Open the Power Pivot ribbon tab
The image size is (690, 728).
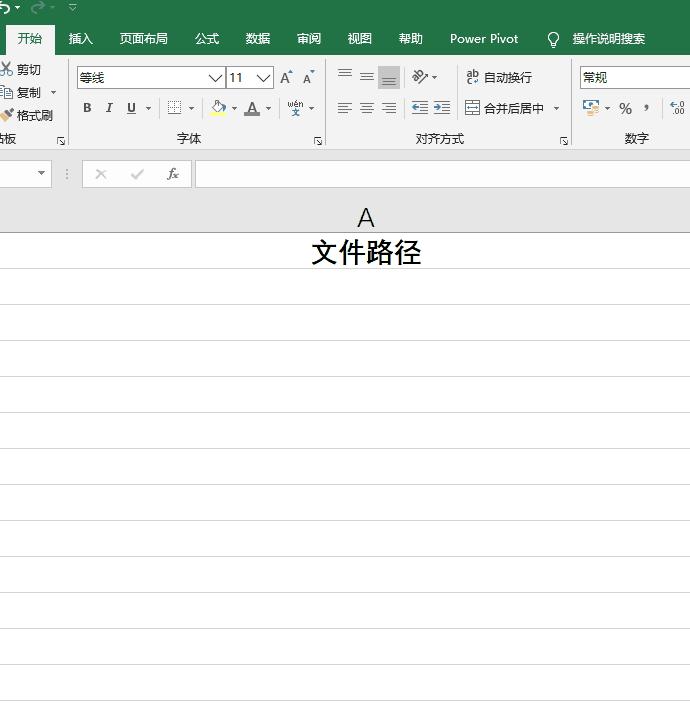(x=484, y=39)
